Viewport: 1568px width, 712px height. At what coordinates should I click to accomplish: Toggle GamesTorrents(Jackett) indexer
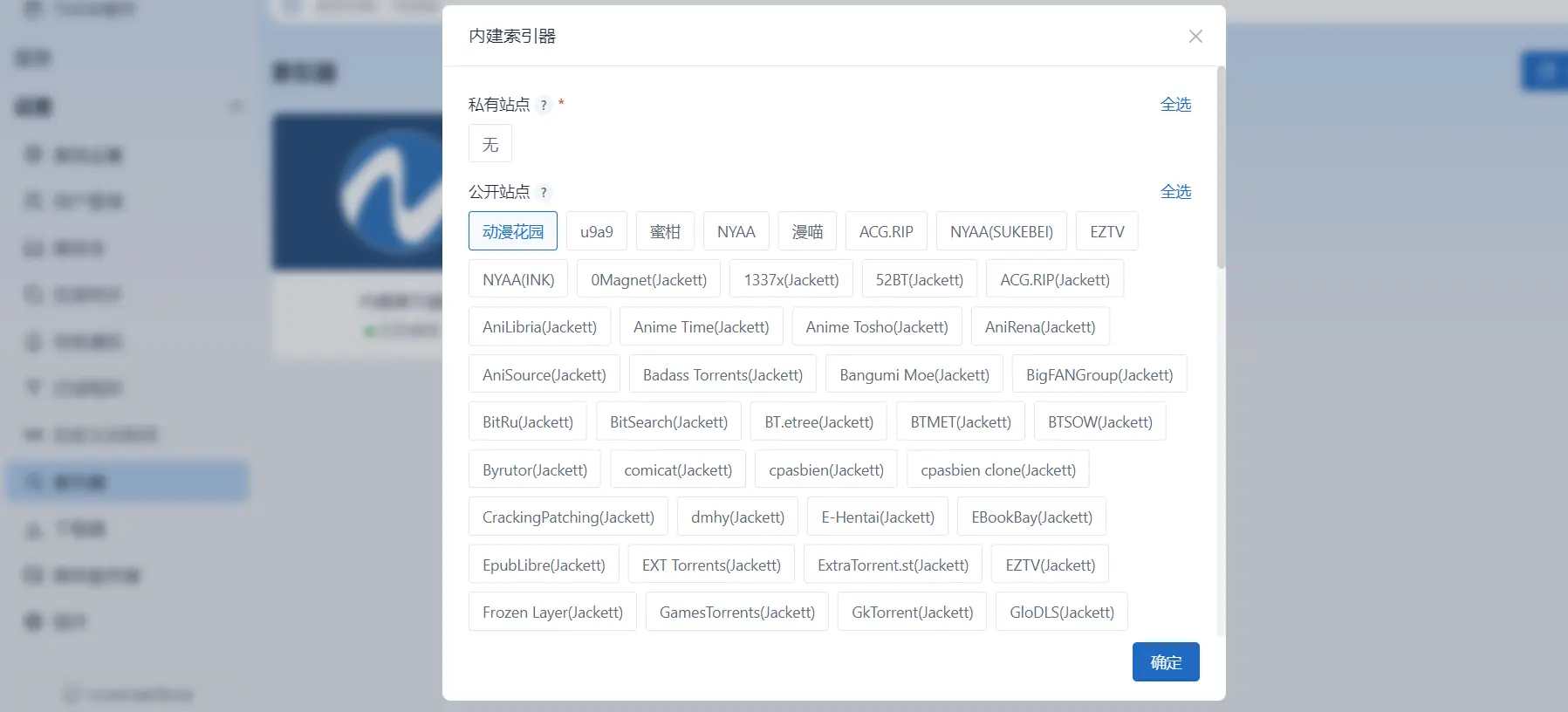click(737, 612)
